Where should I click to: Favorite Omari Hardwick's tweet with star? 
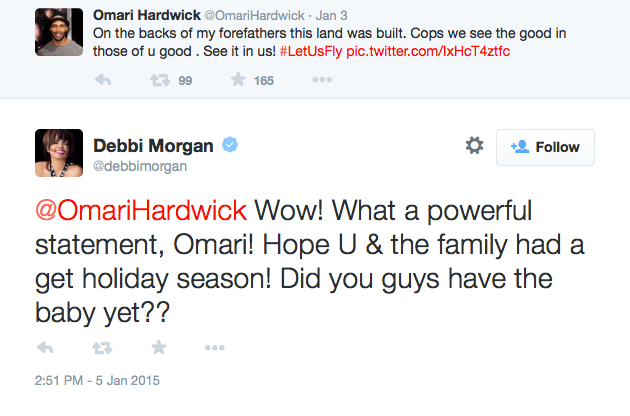coord(238,80)
